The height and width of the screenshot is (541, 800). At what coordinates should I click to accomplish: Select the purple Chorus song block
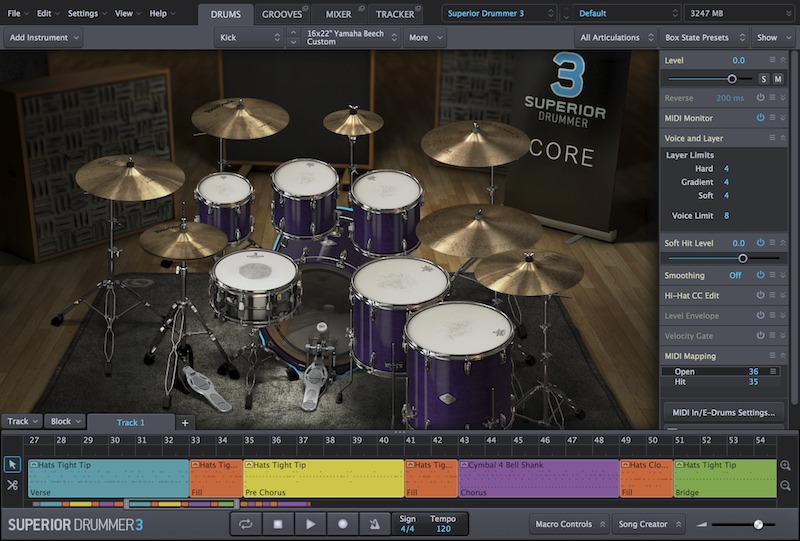[539, 478]
